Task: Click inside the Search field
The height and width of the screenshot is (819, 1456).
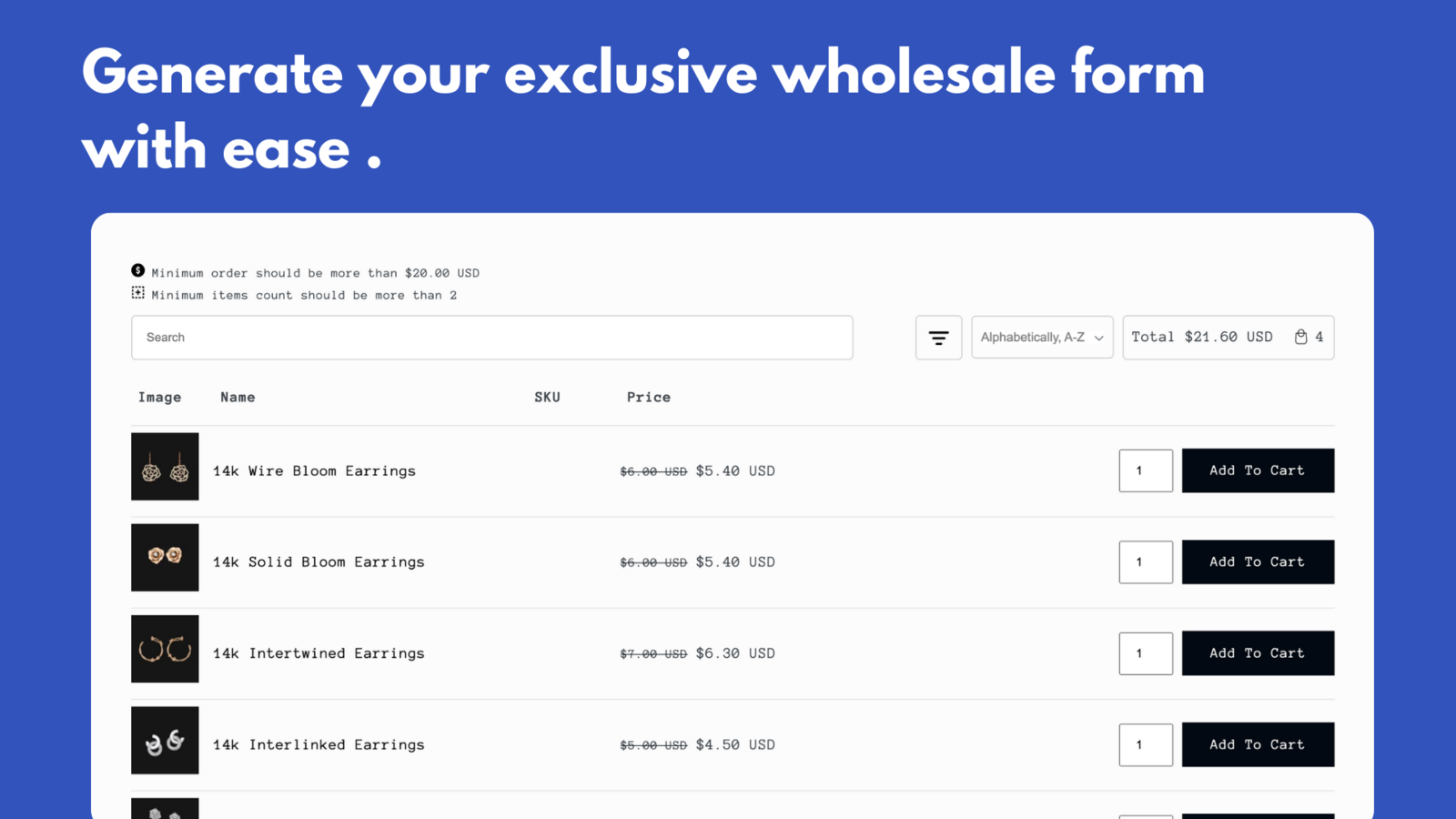Action: (x=491, y=337)
